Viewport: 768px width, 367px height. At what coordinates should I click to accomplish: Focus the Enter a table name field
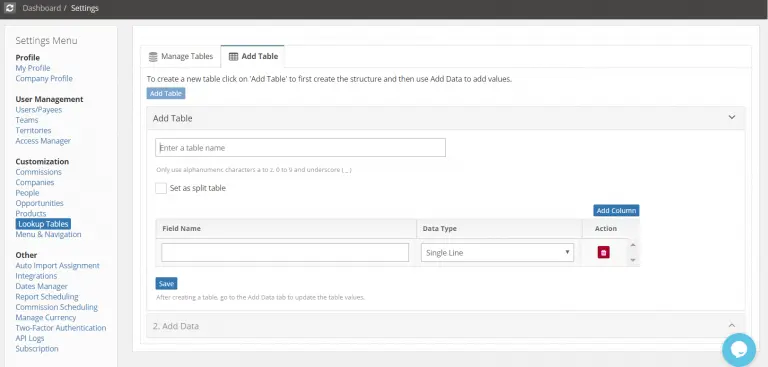(x=300, y=147)
